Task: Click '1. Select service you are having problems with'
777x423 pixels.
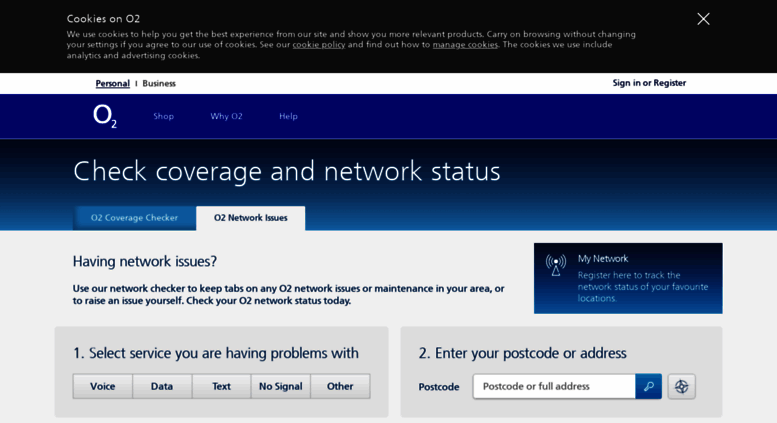Action: coord(216,353)
